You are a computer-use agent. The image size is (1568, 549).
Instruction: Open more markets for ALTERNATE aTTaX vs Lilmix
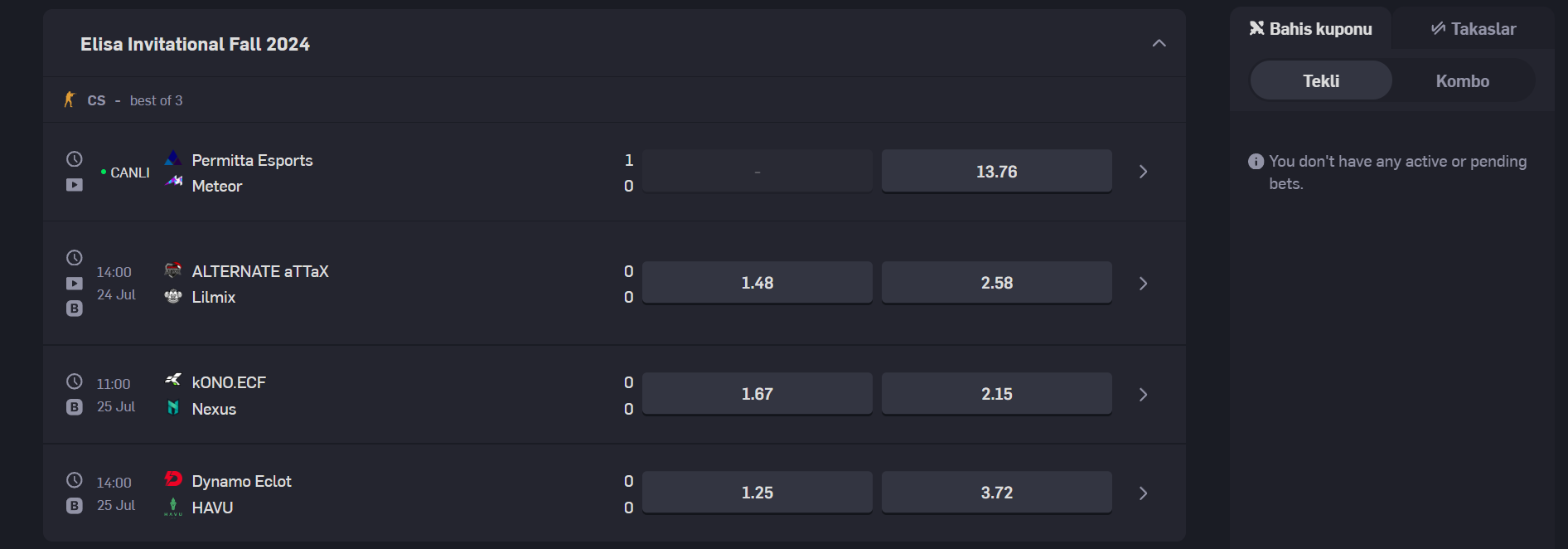[1143, 284]
